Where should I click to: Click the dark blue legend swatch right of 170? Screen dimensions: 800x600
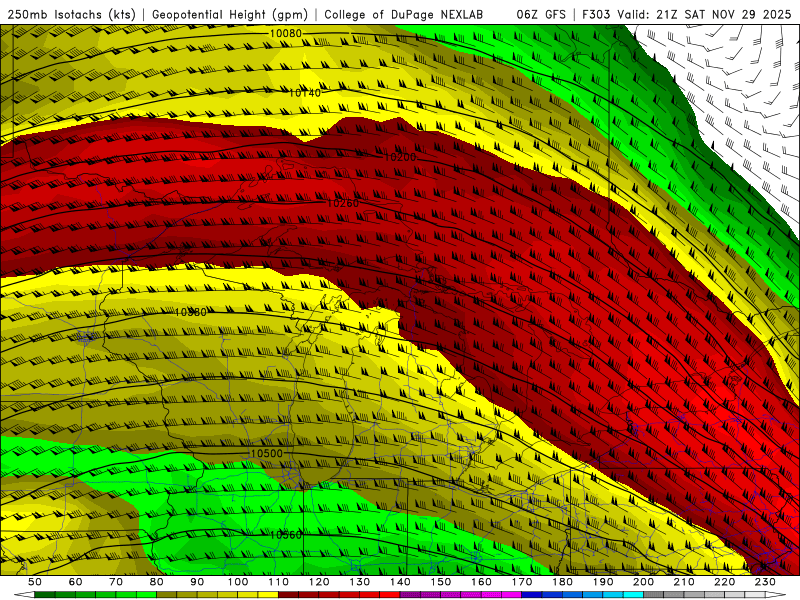click(x=532, y=595)
